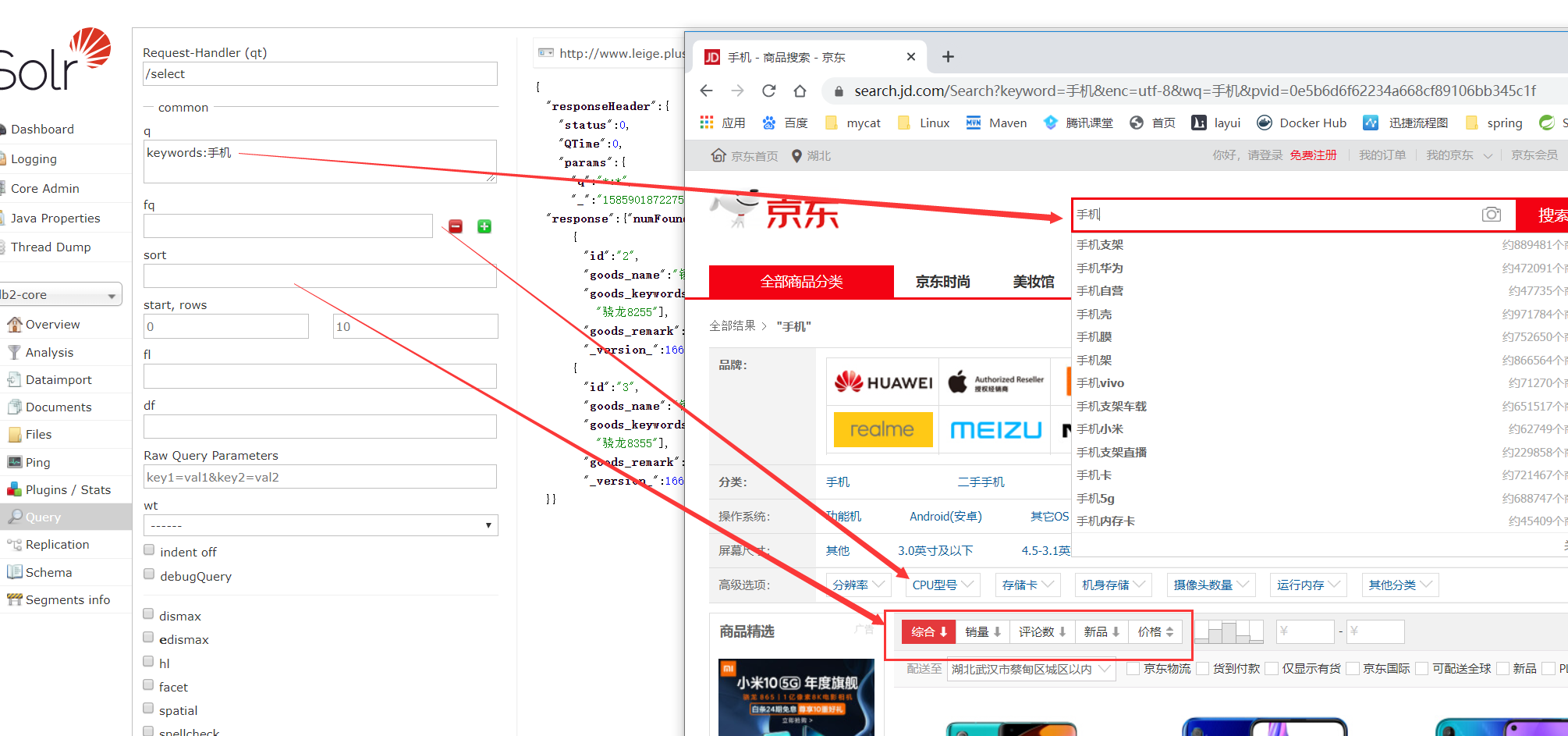
Task: Expand the 存储卡 advanced option
Action: click(x=1027, y=585)
